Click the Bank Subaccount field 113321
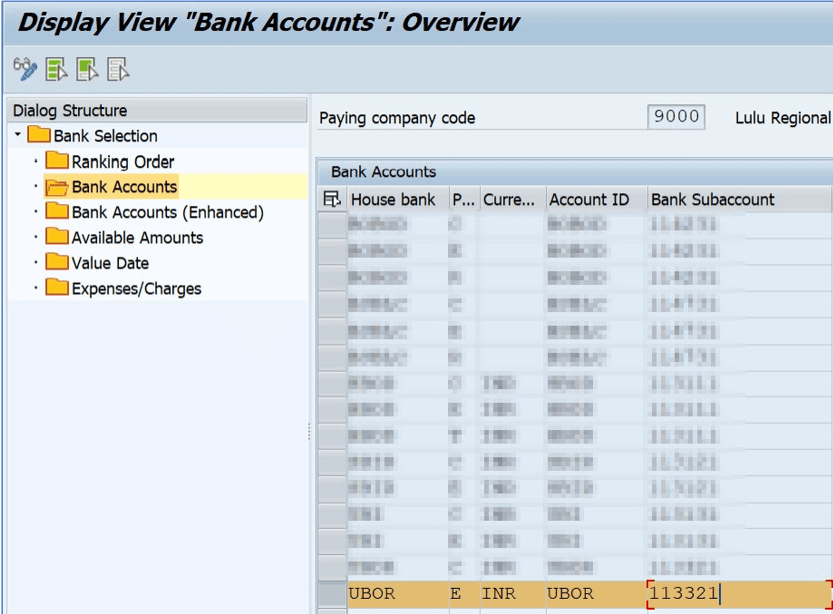The image size is (833, 614). coord(739,593)
